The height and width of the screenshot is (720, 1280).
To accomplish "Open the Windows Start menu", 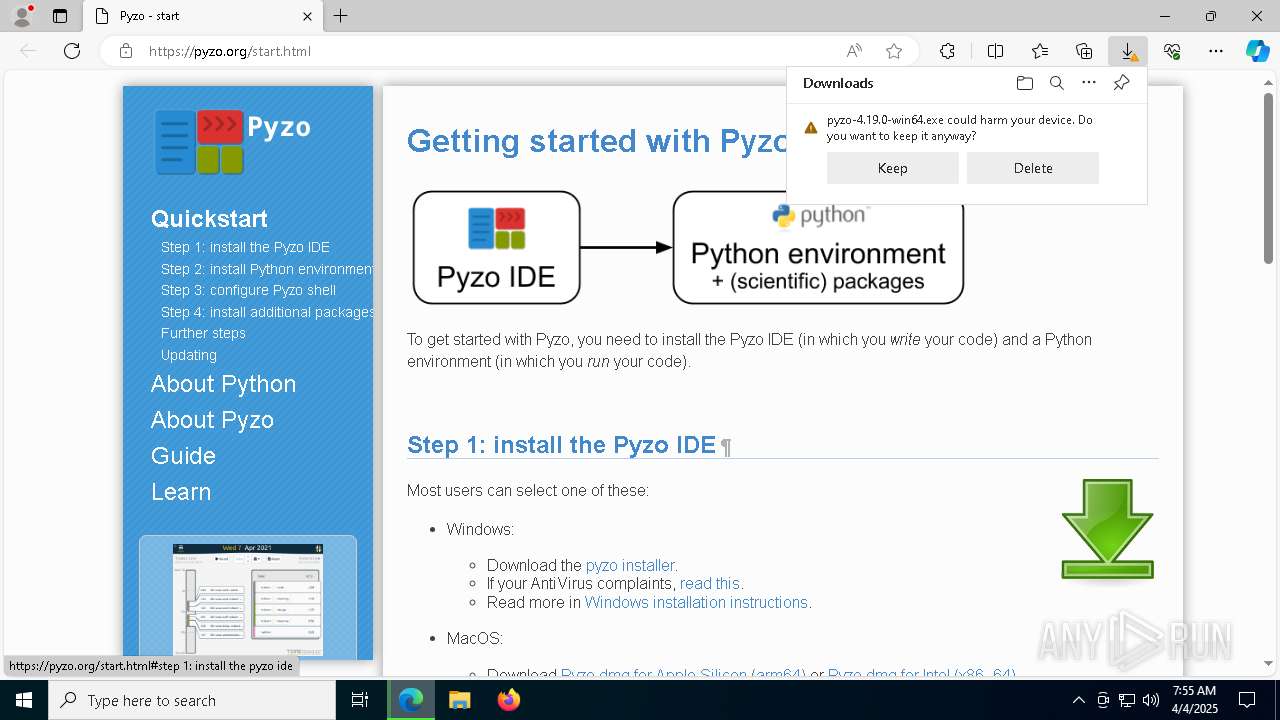I will (x=24, y=700).
